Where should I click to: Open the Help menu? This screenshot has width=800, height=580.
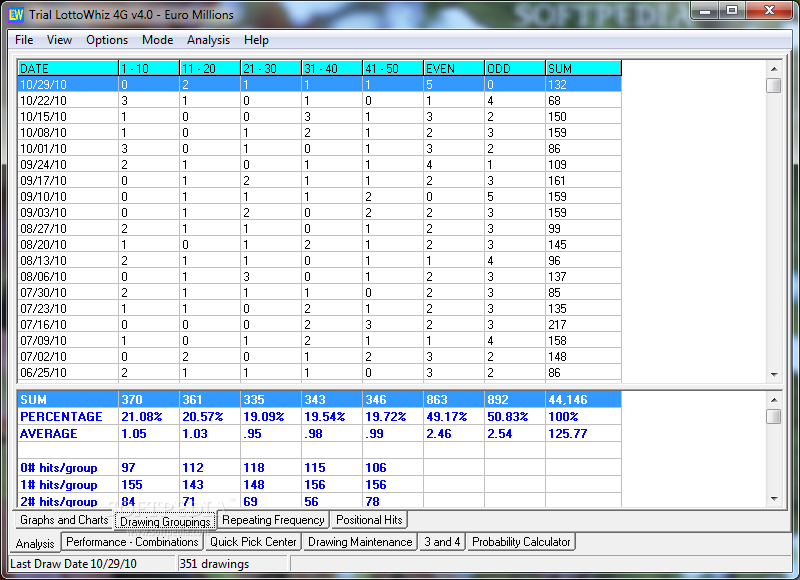[256, 40]
